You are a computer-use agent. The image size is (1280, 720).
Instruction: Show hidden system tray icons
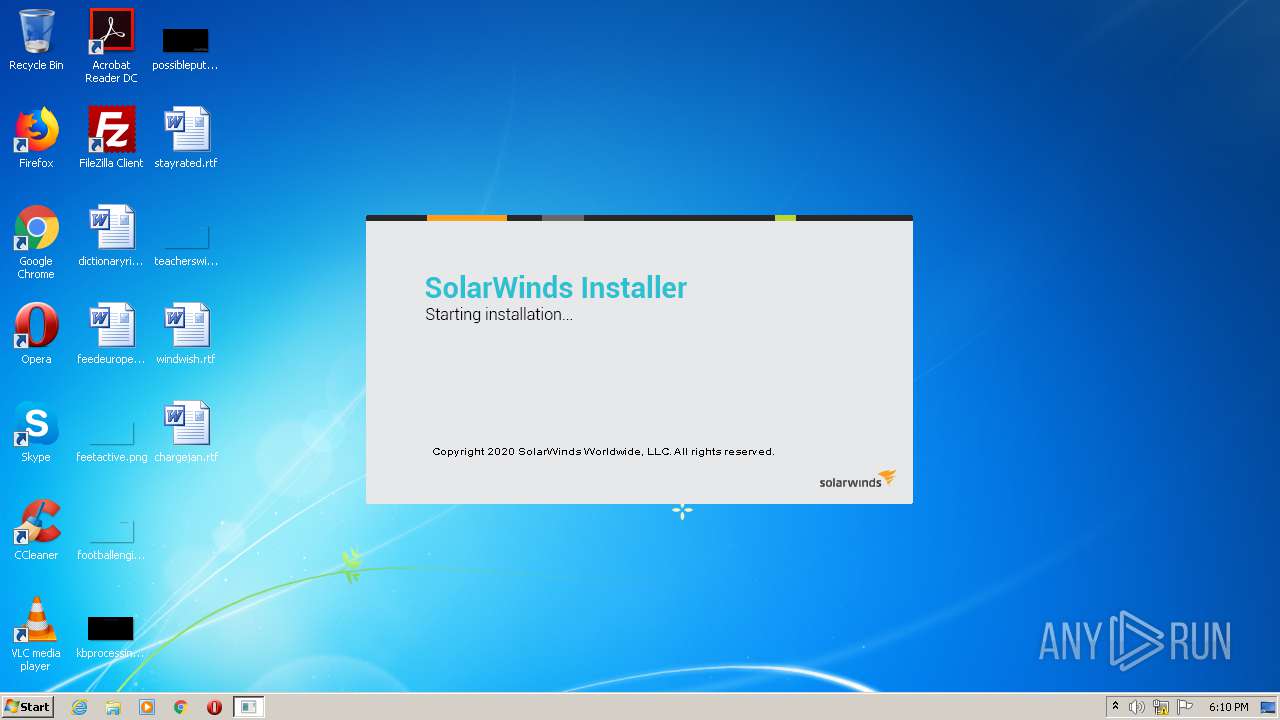point(1116,707)
